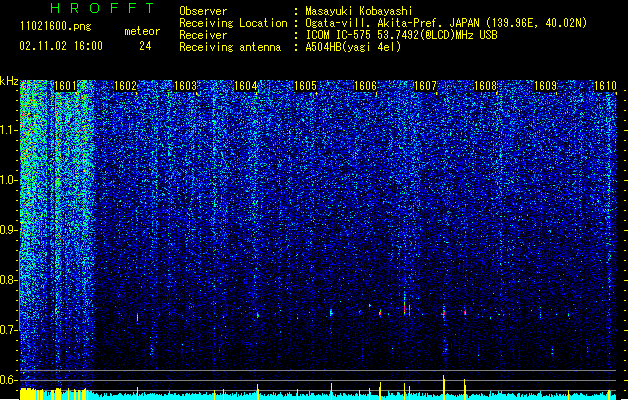The image size is (629, 400).
Task: Click the 1.0 kHz axis tick label
Action: [x=9, y=180]
